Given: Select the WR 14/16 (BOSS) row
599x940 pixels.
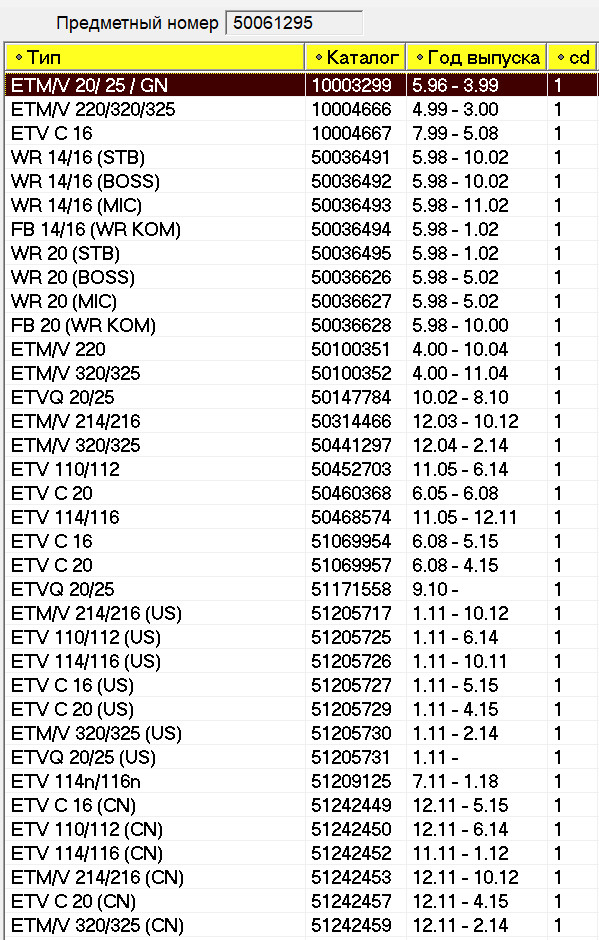Looking at the screenshot, I should pyautogui.click(x=302, y=181).
